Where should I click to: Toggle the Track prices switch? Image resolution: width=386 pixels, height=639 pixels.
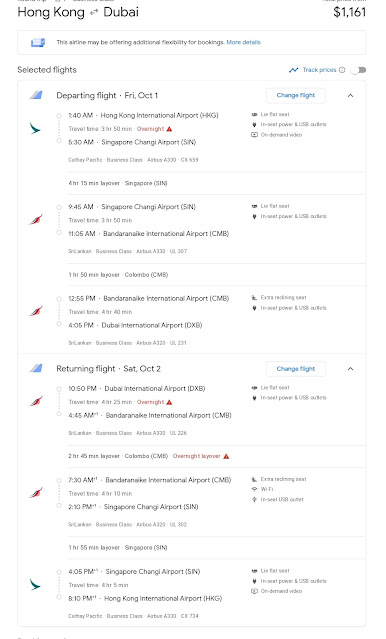click(x=359, y=70)
